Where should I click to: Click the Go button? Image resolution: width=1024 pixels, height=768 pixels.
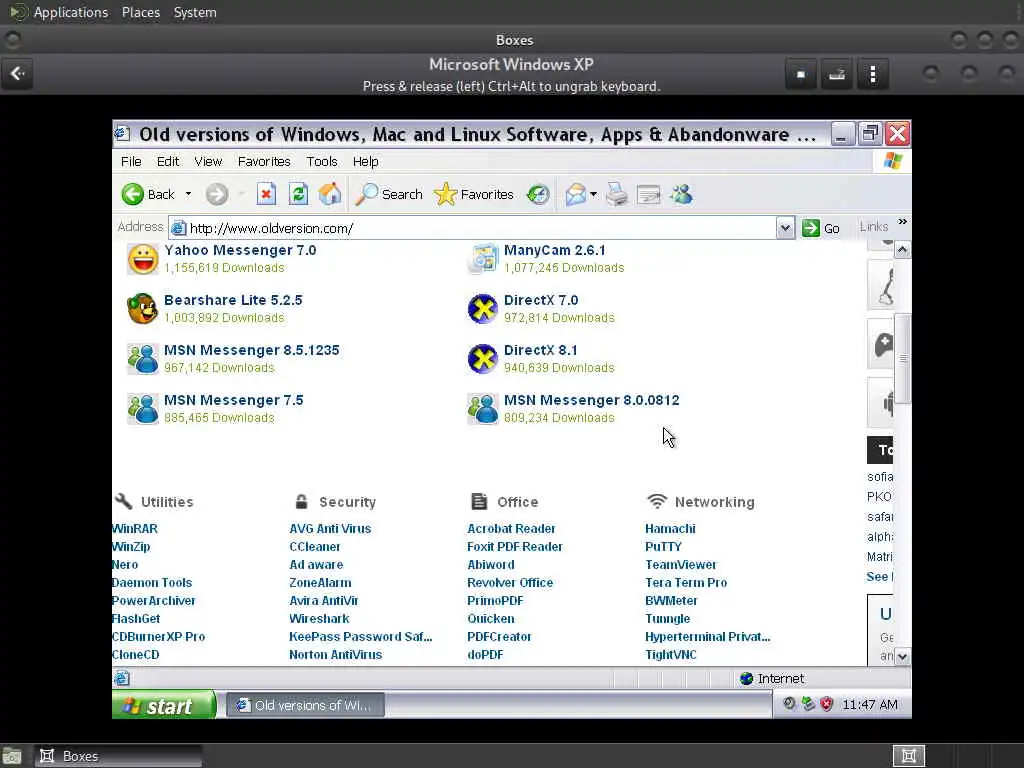[821, 228]
